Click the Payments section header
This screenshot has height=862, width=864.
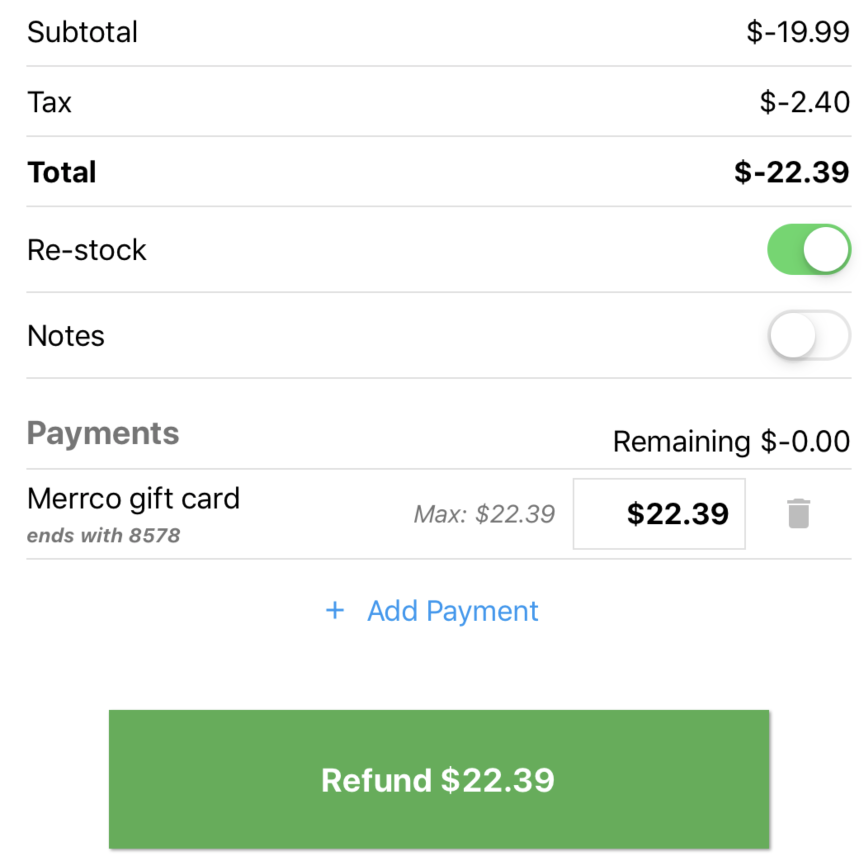[x=103, y=433]
